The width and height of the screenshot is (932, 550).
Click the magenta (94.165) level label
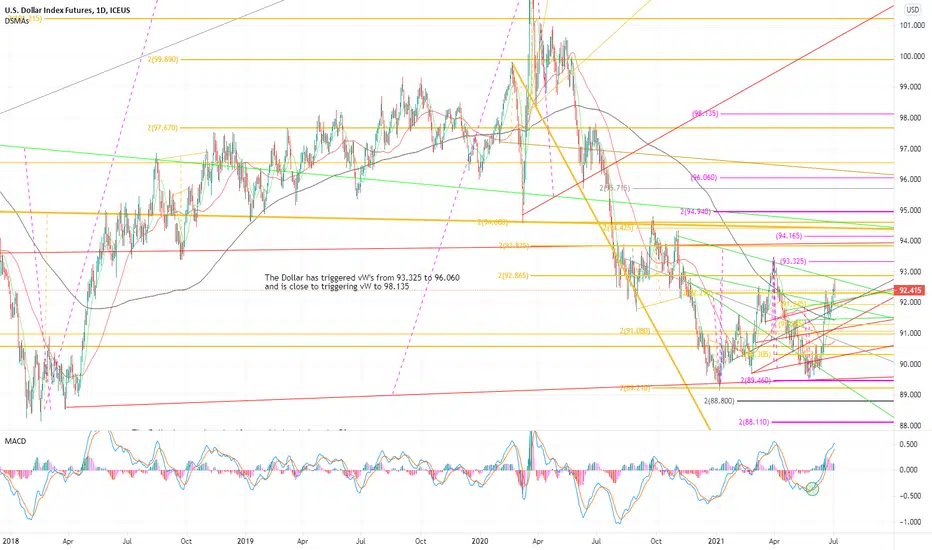click(789, 236)
